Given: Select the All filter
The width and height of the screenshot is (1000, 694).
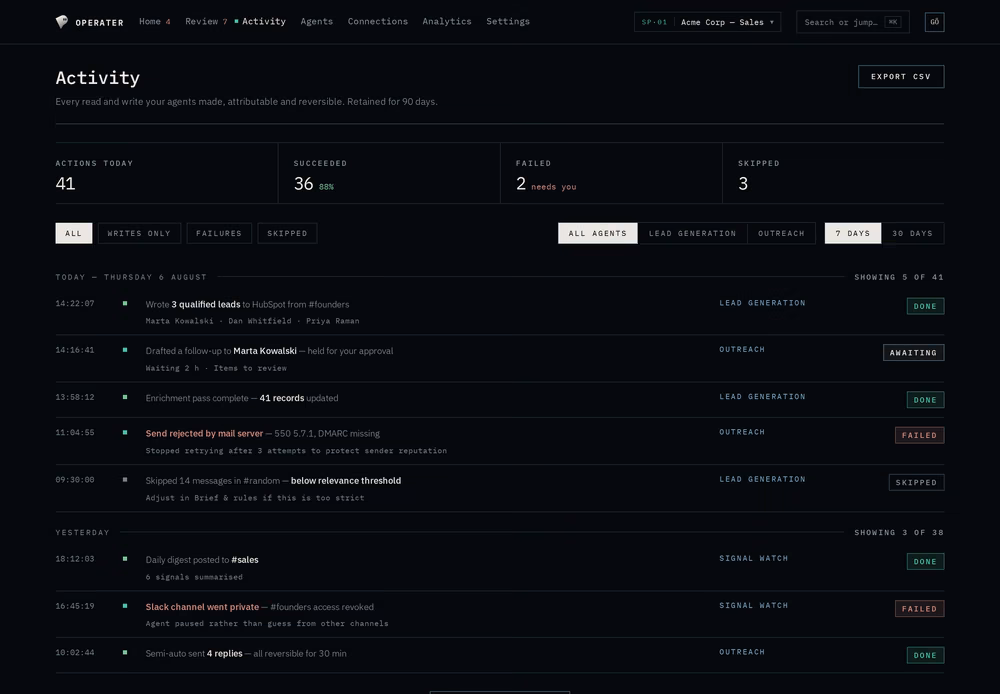Looking at the screenshot, I should click(73, 233).
